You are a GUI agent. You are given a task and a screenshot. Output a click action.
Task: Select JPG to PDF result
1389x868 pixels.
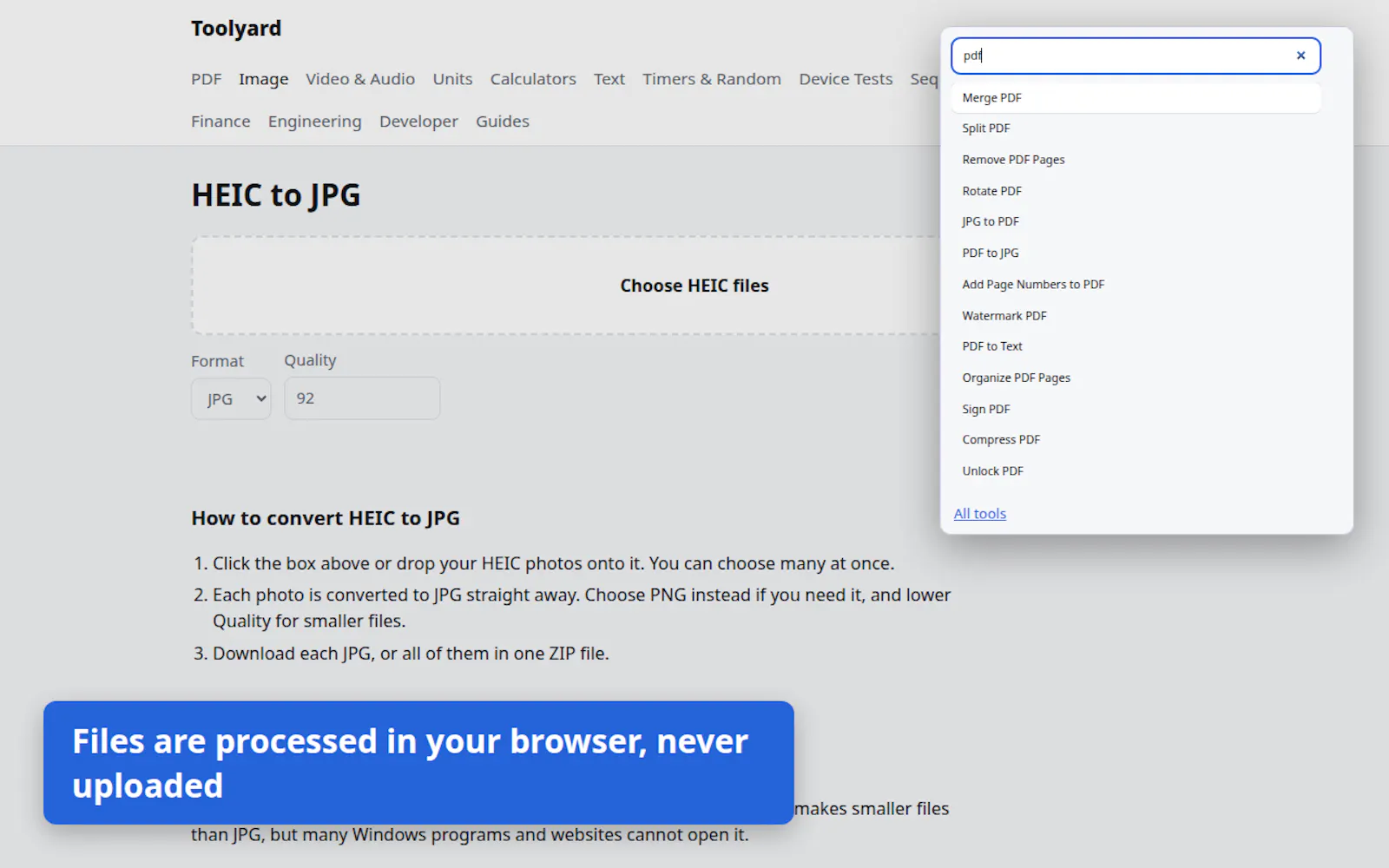pyautogui.click(x=1136, y=222)
